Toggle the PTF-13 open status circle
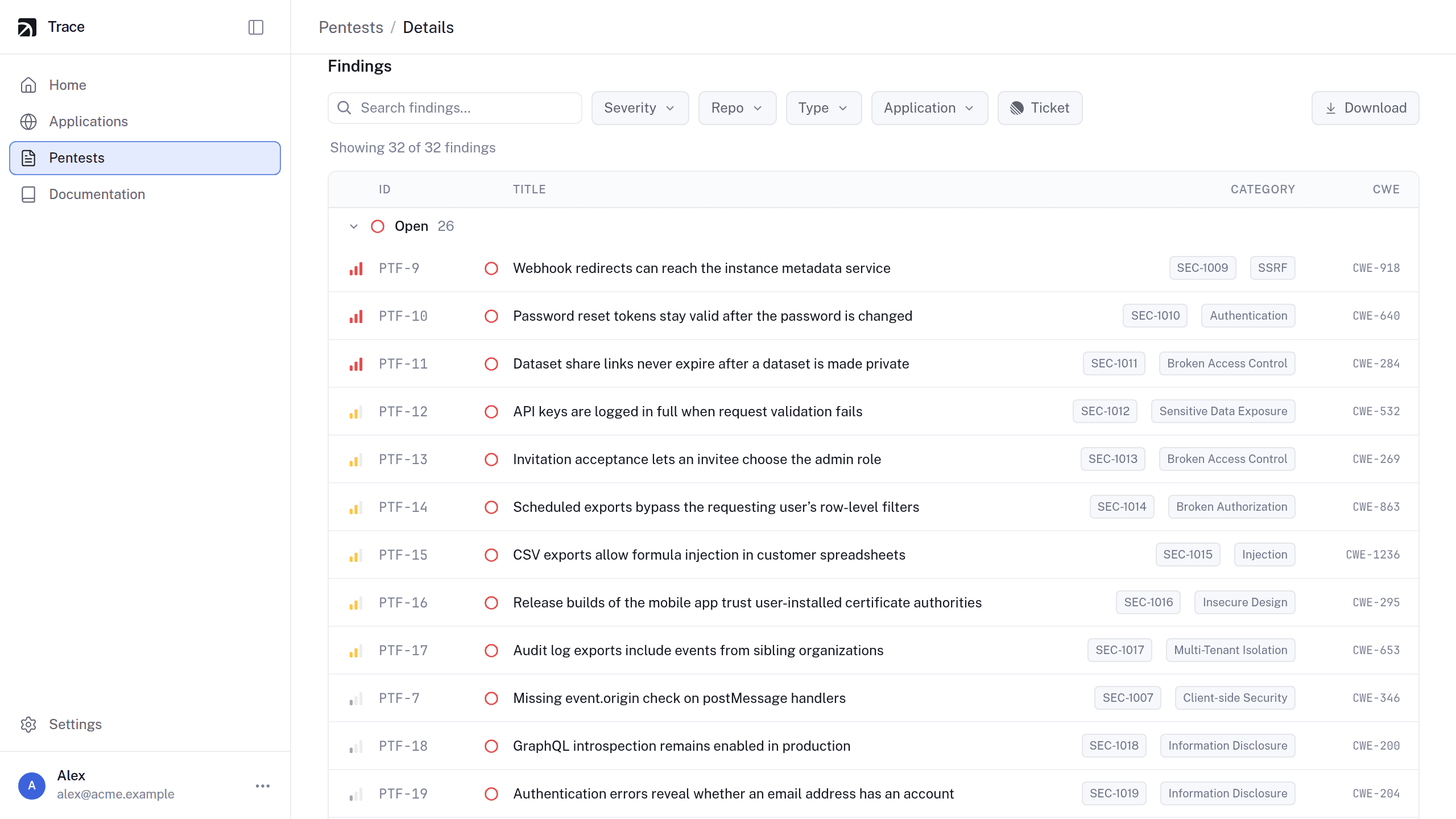 491,460
